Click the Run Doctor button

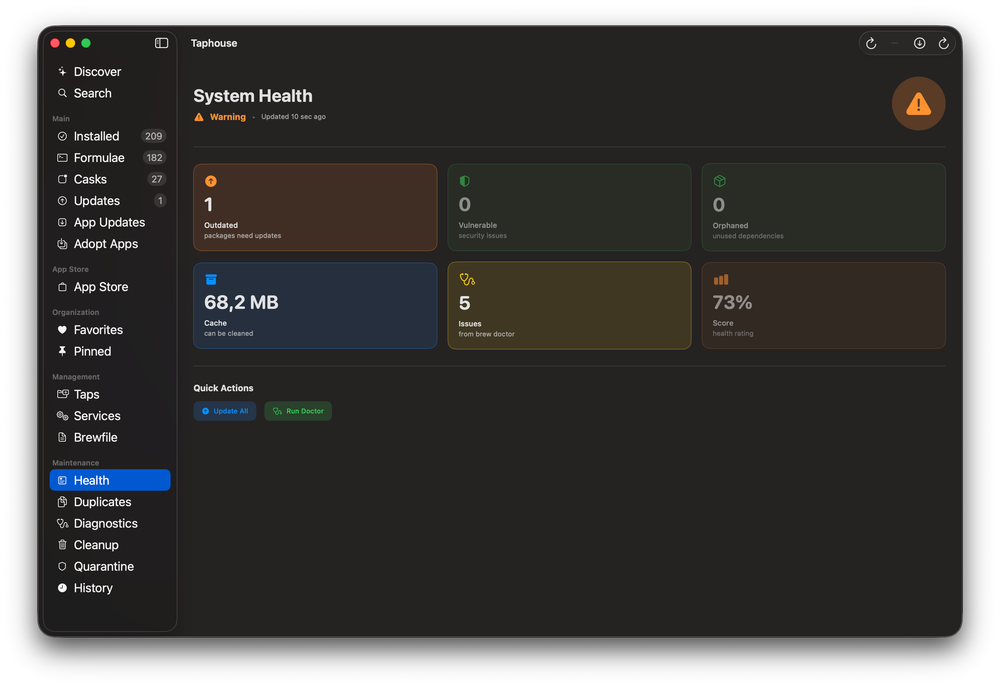click(x=298, y=411)
